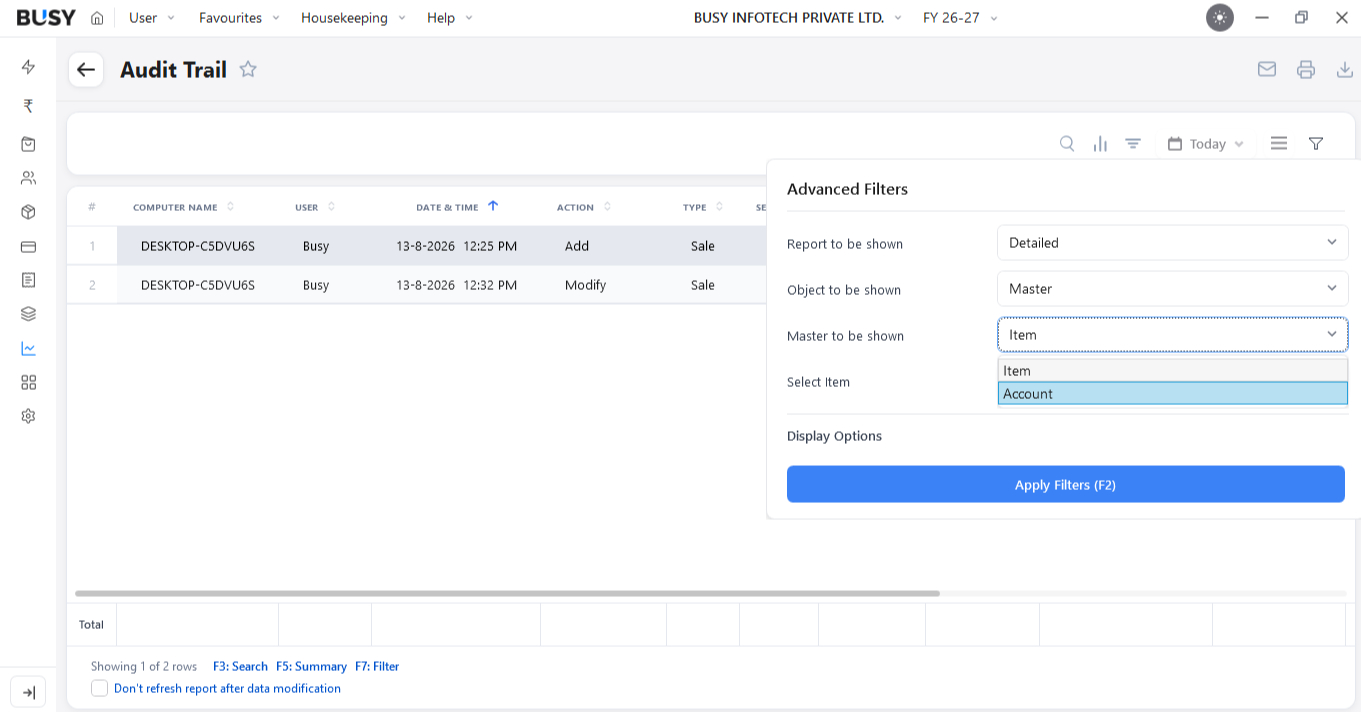Open the rupee sidebar icon
Image resolution: width=1361 pixels, height=712 pixels.
(x=28, y=106)
